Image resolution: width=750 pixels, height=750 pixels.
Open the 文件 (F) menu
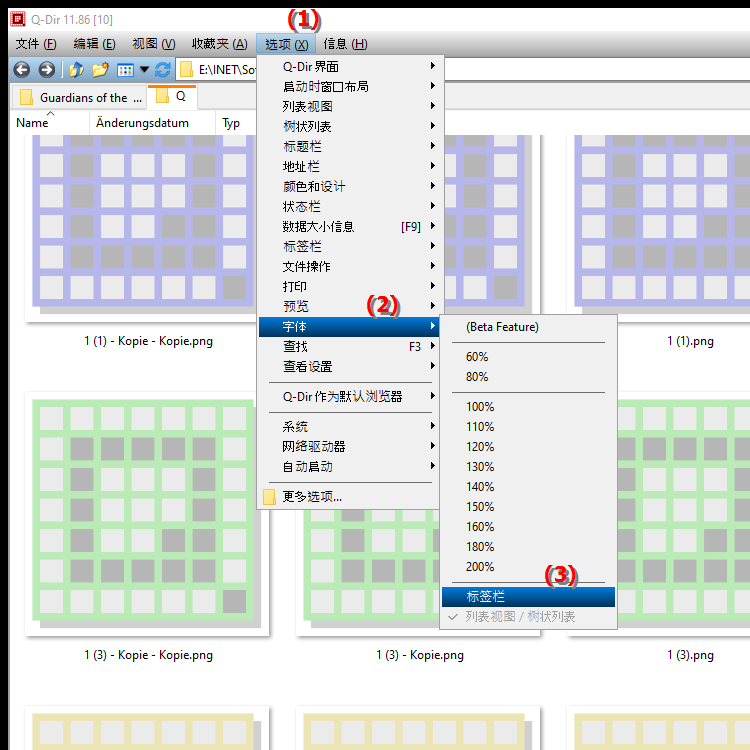[36, 44]
